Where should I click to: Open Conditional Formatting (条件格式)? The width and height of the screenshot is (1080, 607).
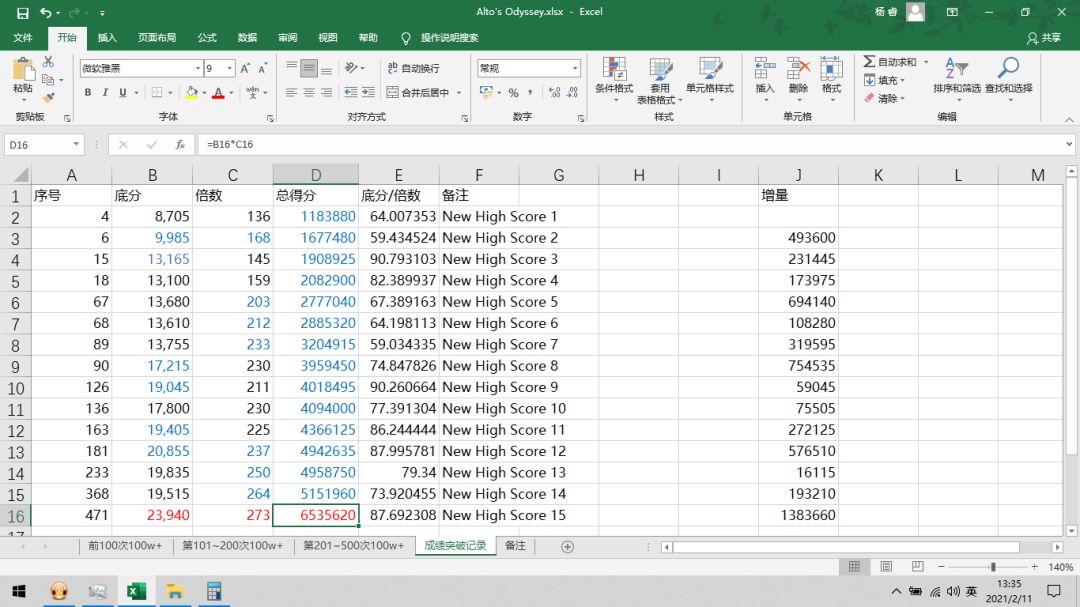click(614, 76)
